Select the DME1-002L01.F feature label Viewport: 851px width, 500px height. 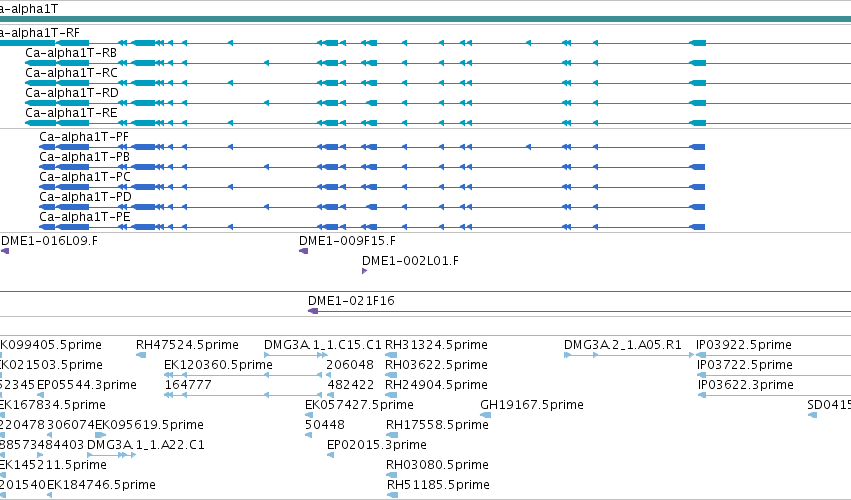click(410, 261)
